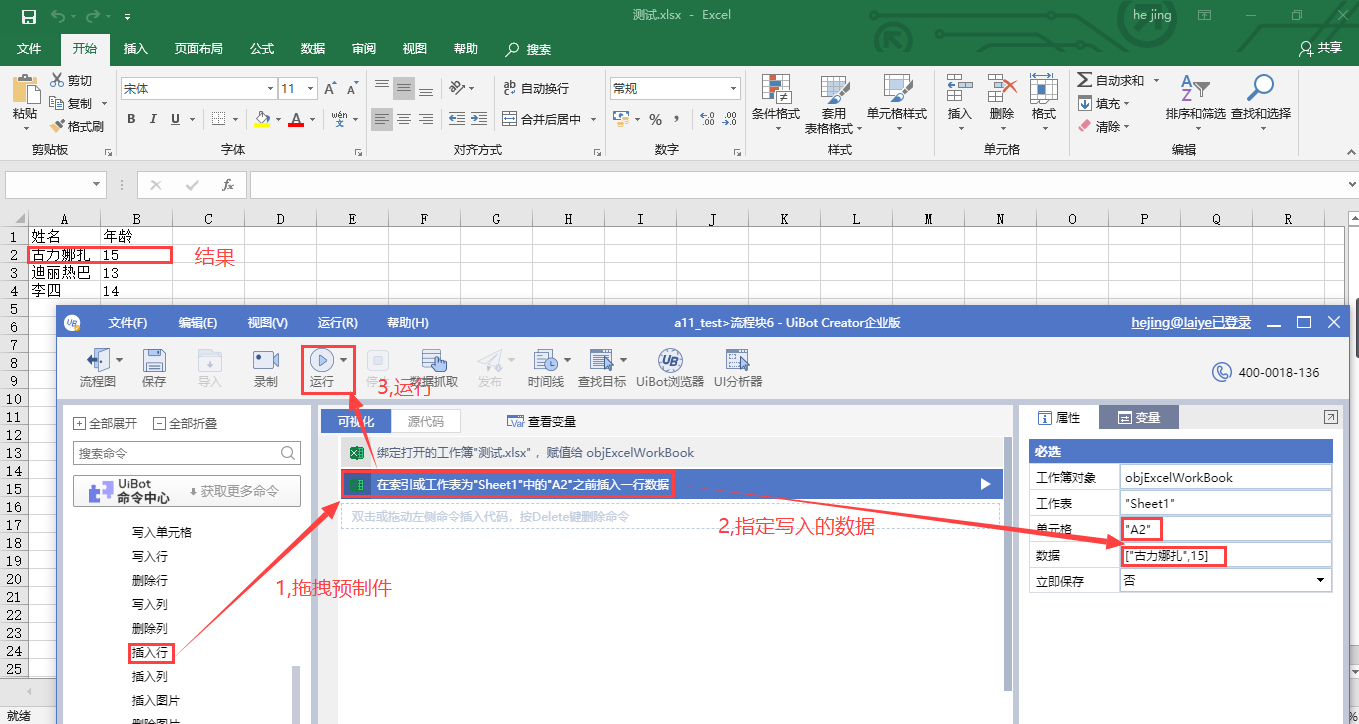This screenshot has width=1359, height=724.
Task: Toggle 自动换行 wrap text
Action: pyautogui.click(x=536, y=88)
